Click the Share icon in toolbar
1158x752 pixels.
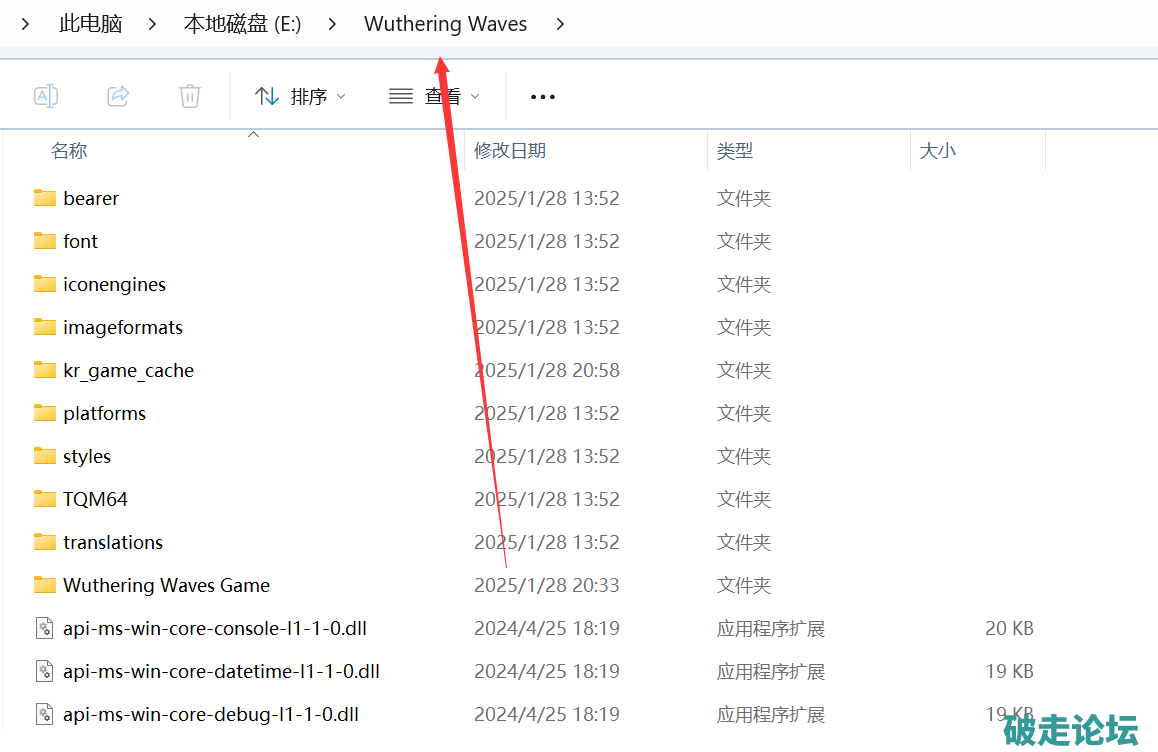tap(118, 96)
